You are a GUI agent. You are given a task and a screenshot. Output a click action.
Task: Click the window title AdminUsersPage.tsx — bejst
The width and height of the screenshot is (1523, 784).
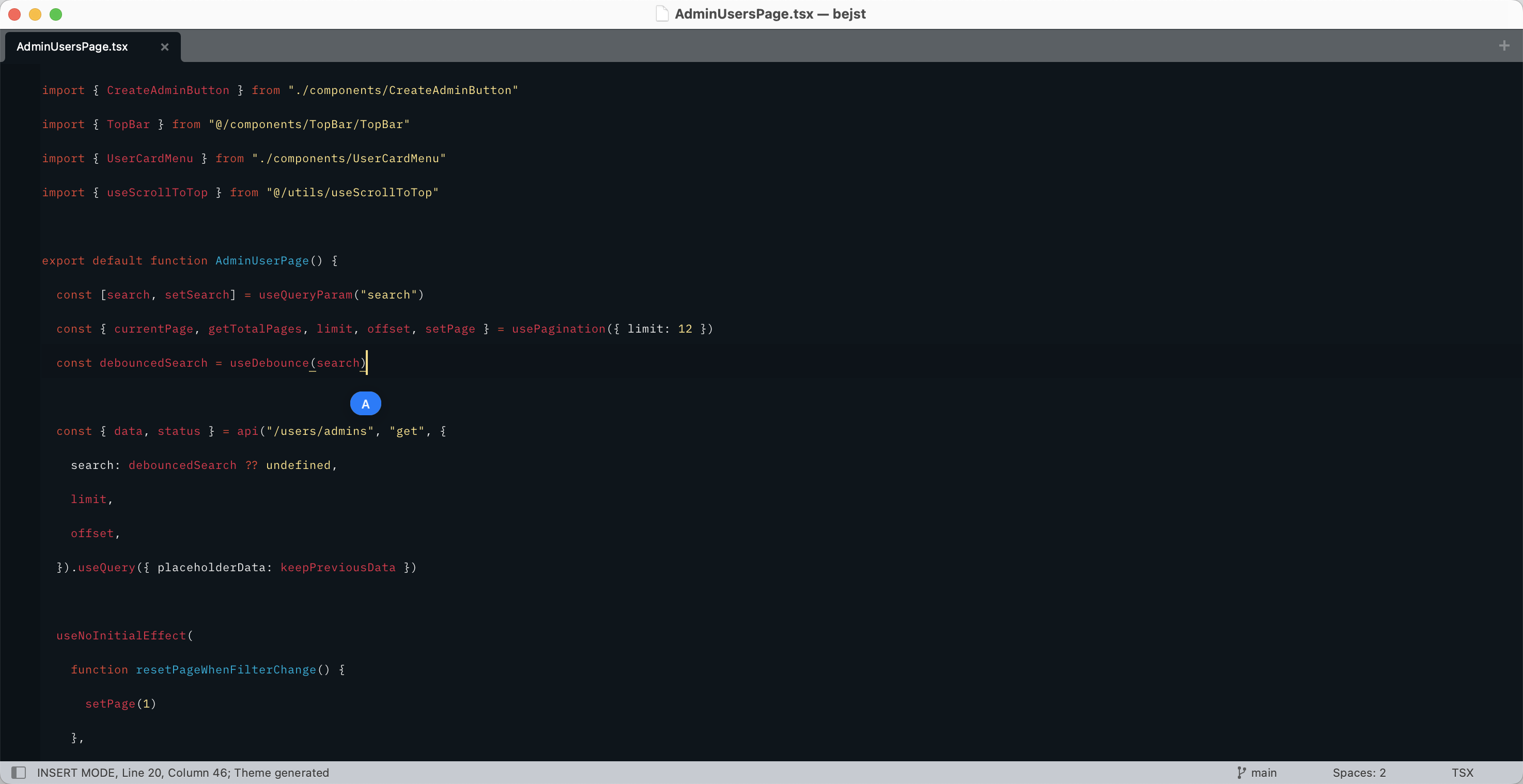pyautogui.click(x=770, y=13)
